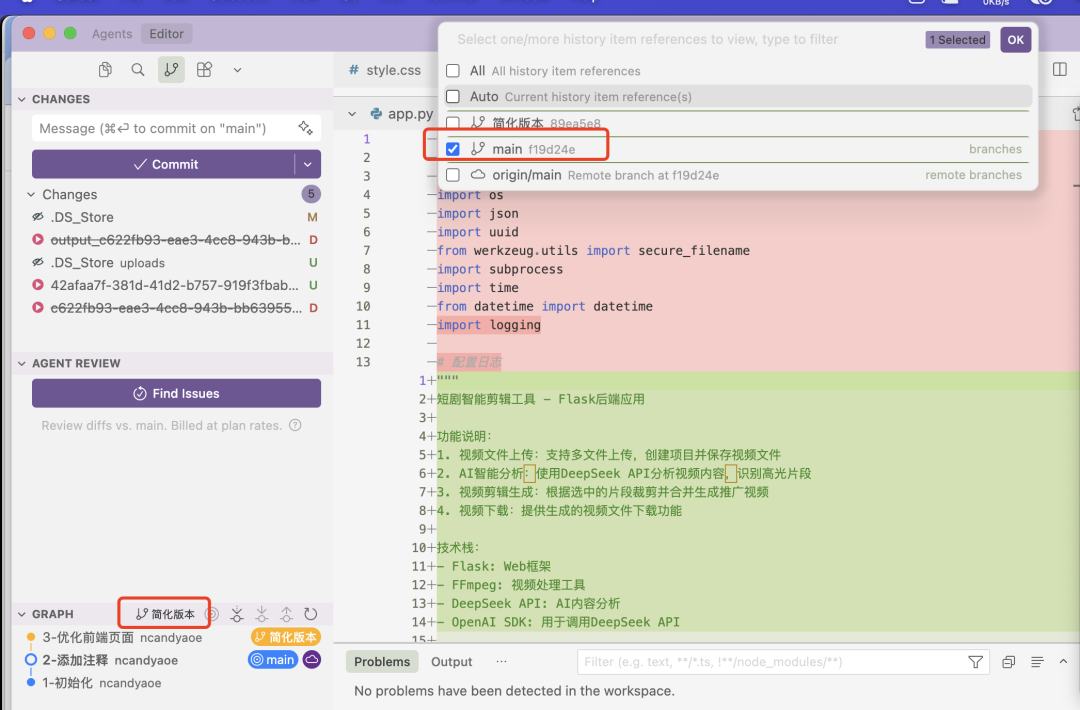The width and height of the screenshot is (1080, 710).
Task: Select the deleted c622fb93-eae3 file row
Action: tap(175, 308)
